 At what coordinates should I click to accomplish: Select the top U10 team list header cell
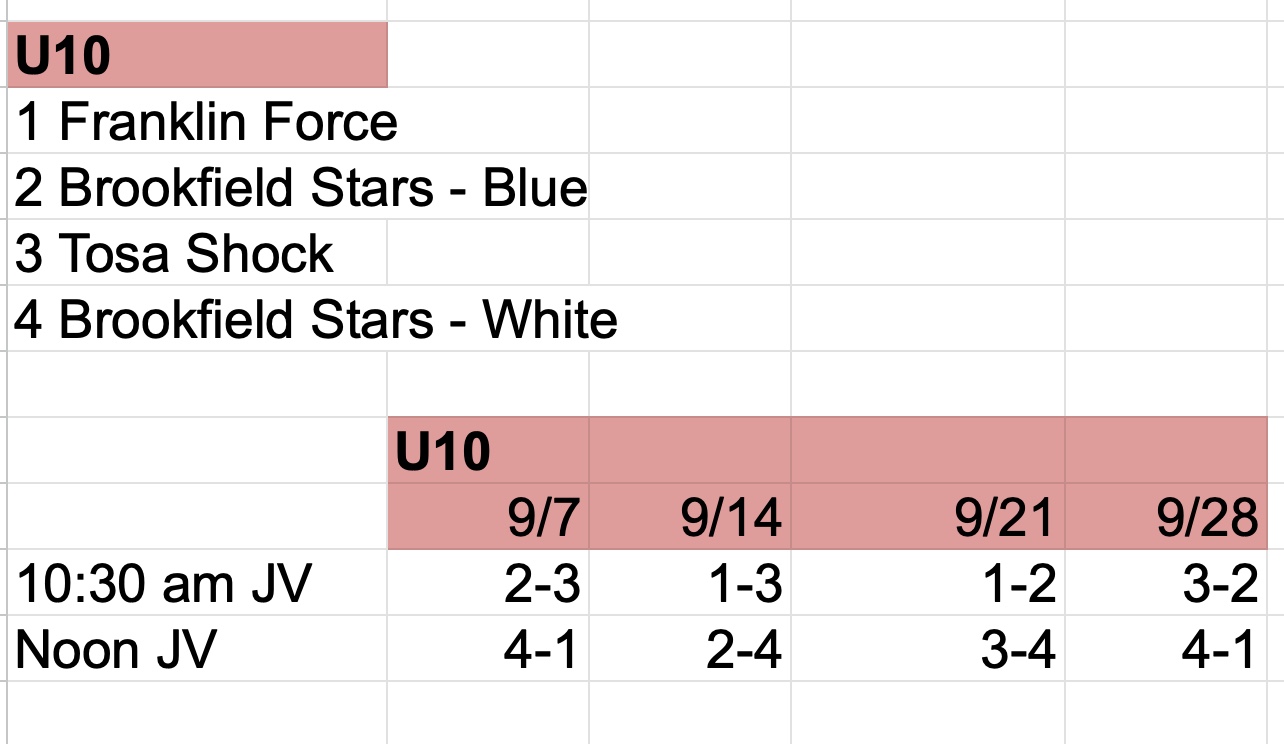click(197, 55)
